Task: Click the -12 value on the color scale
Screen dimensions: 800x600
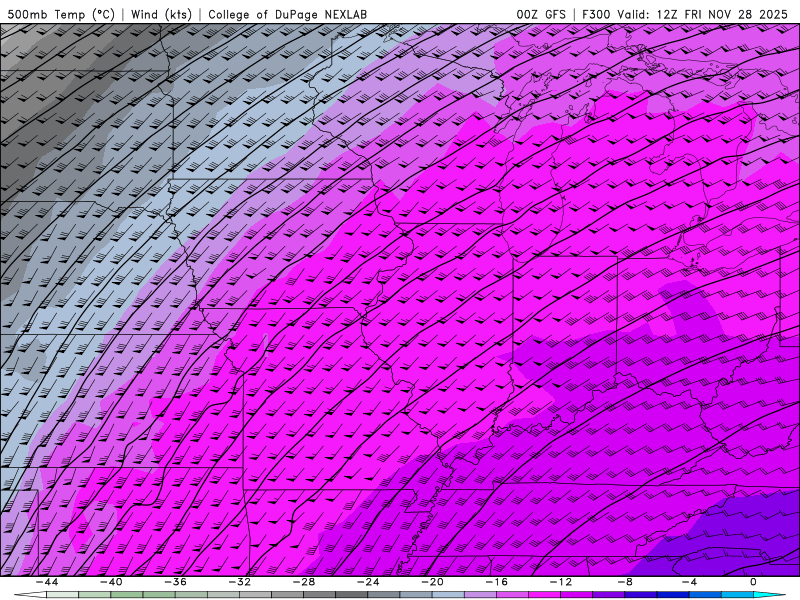Action: (561, 582)
